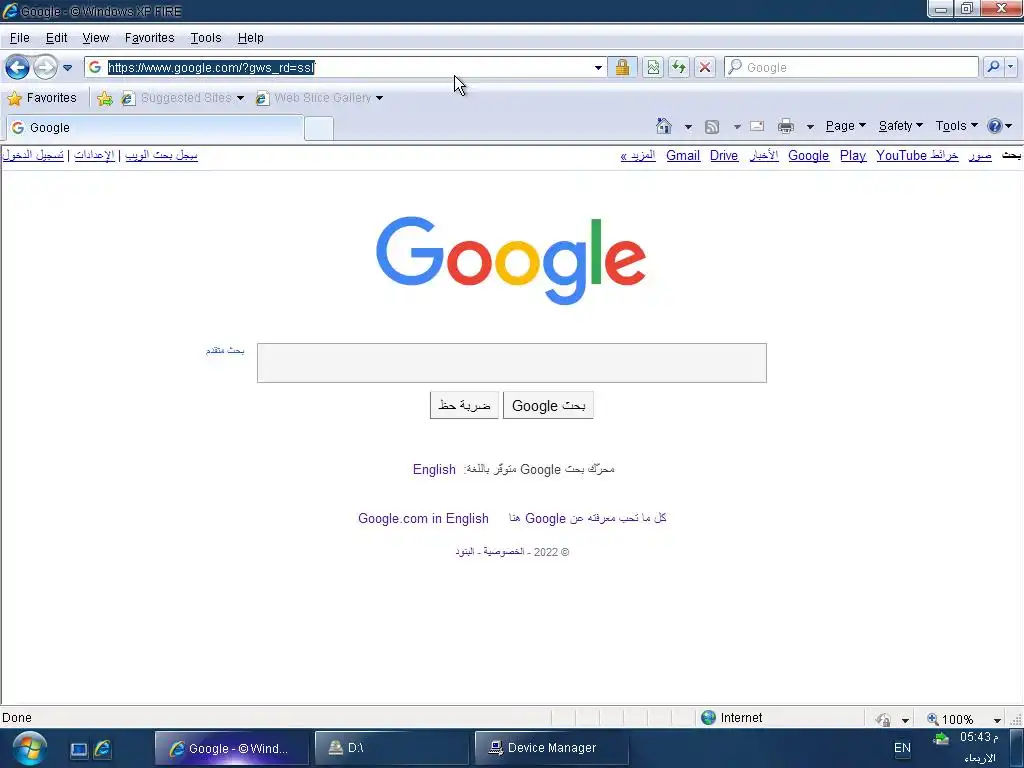Open the Help menu
The height and width of the screenshot is (768, 1024).
(x=250, y=38)
